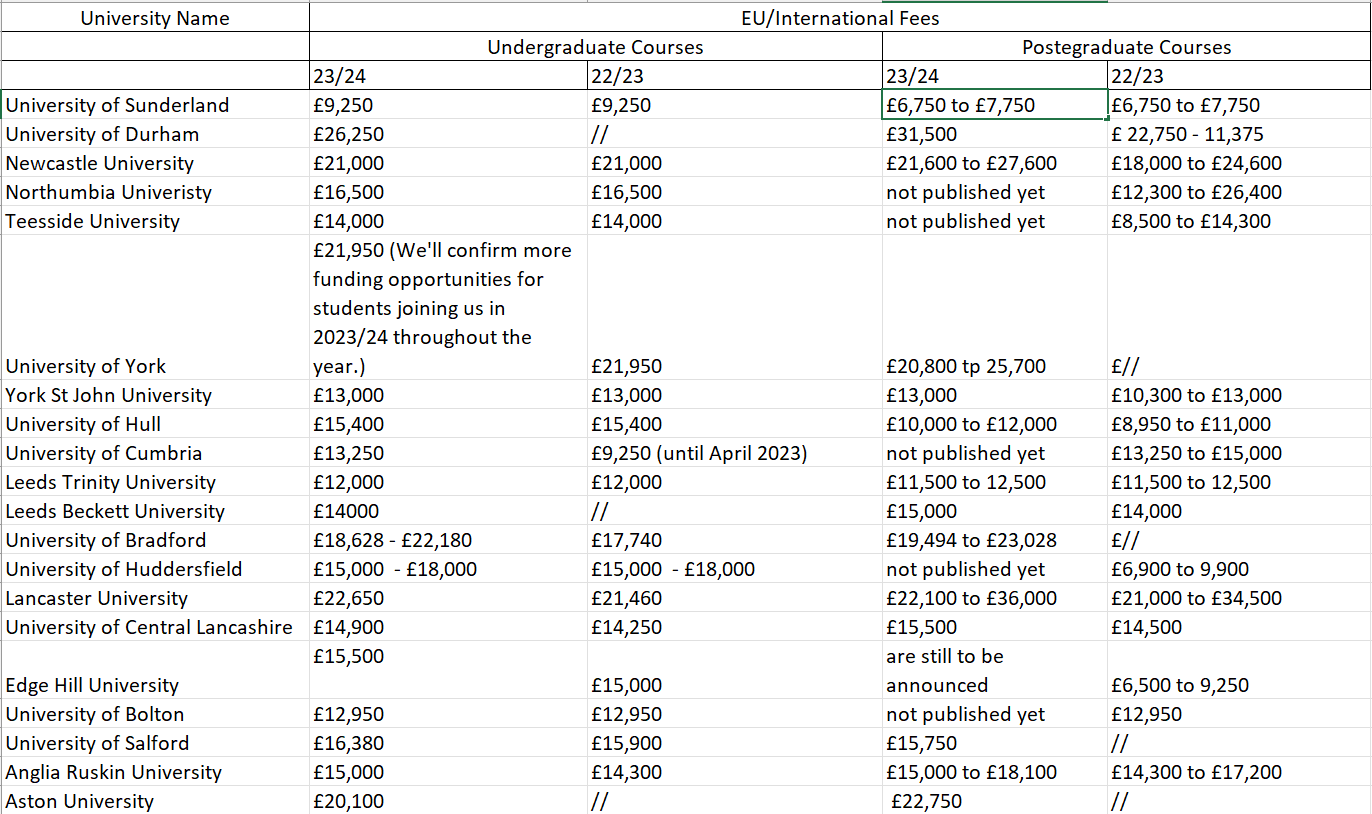
Task: Select the "University of Sunderland" cell
Action: 117,105
